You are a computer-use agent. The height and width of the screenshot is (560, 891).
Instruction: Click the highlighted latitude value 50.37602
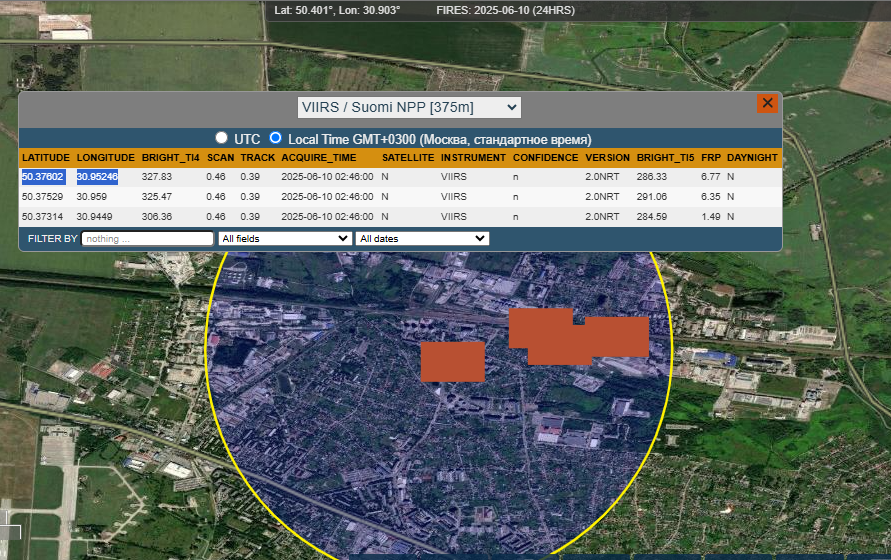(43, 177)
